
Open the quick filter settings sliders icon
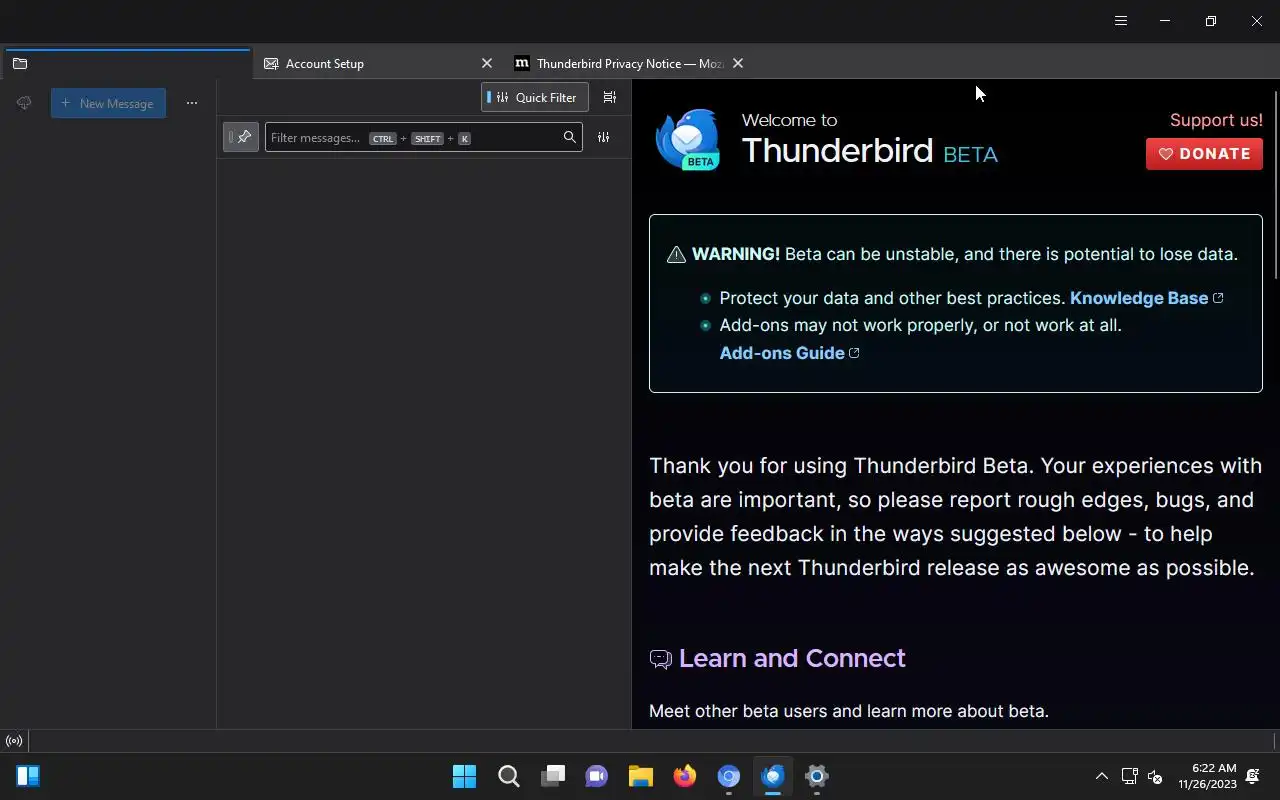[x=604, y=137]
